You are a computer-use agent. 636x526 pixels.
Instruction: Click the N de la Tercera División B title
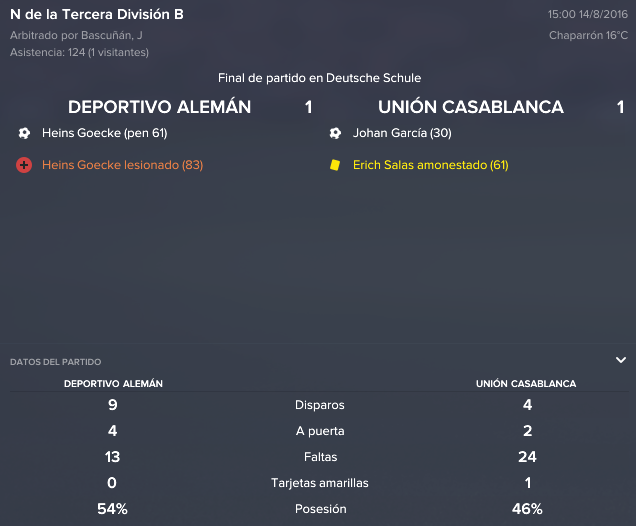coord(97,15)
